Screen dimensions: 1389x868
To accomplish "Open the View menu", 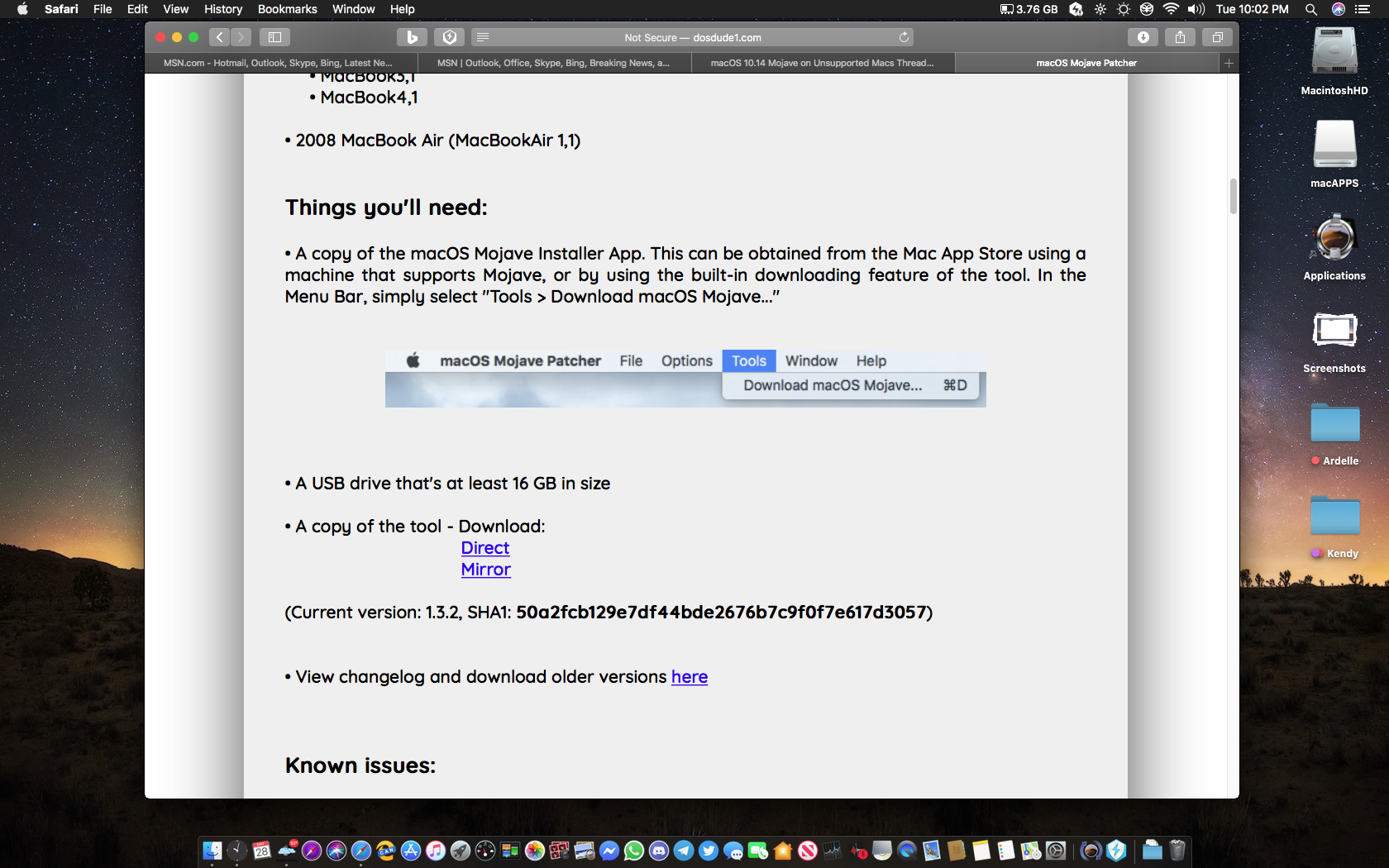I will [176, 9].
